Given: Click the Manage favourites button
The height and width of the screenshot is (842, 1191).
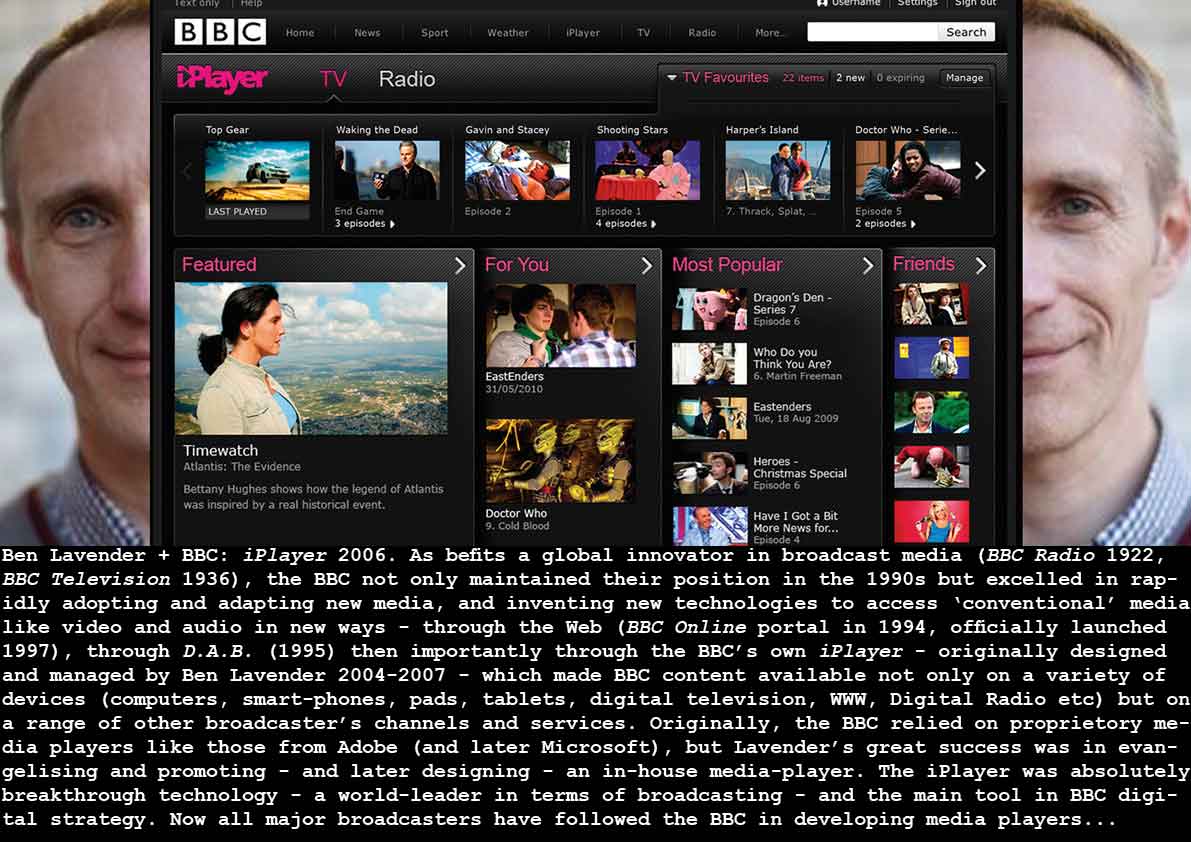Looking at the screenshot, I should 964,78.
